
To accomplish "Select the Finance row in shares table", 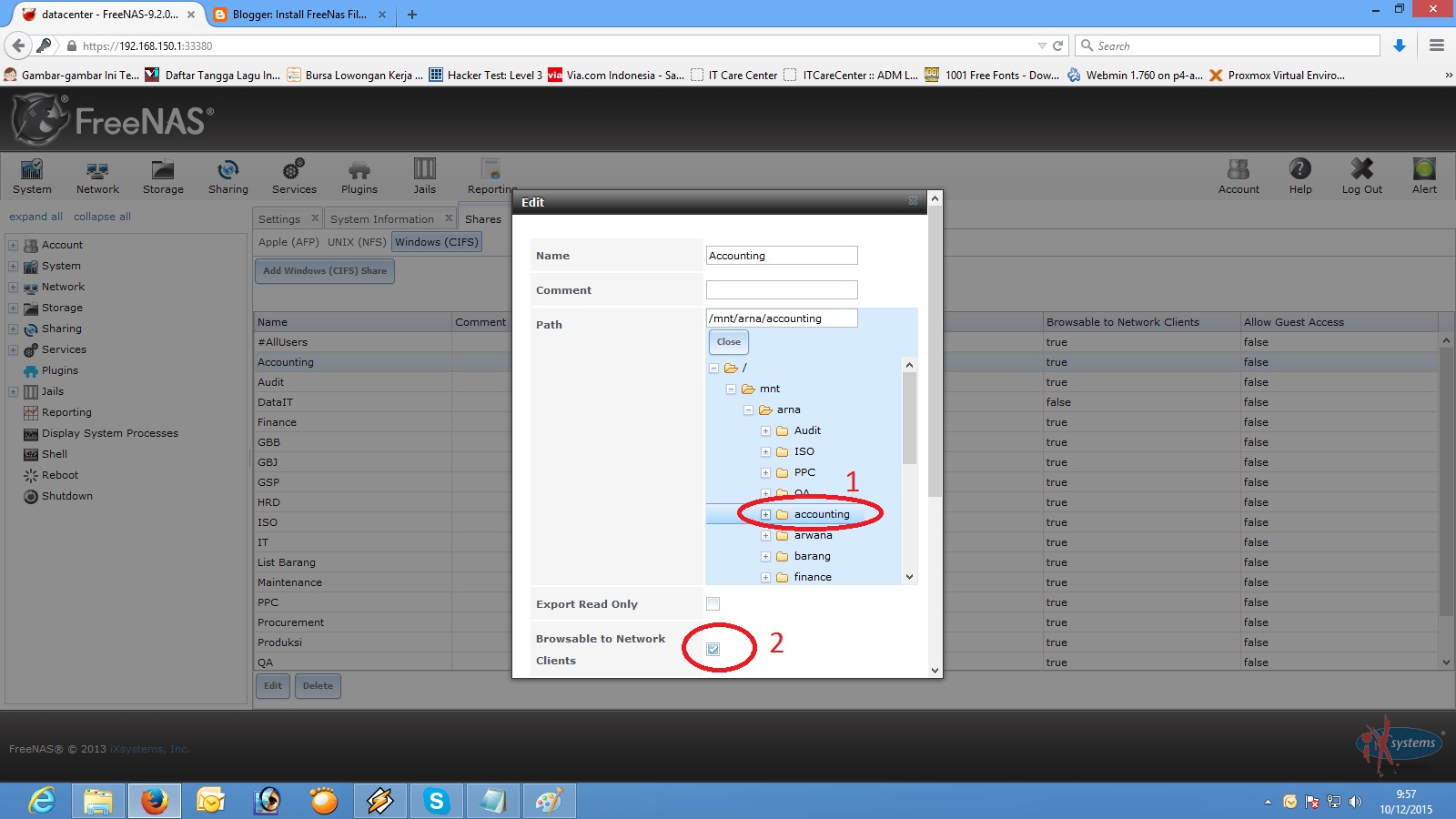I will pyautogui.click(x=846, y=422).
